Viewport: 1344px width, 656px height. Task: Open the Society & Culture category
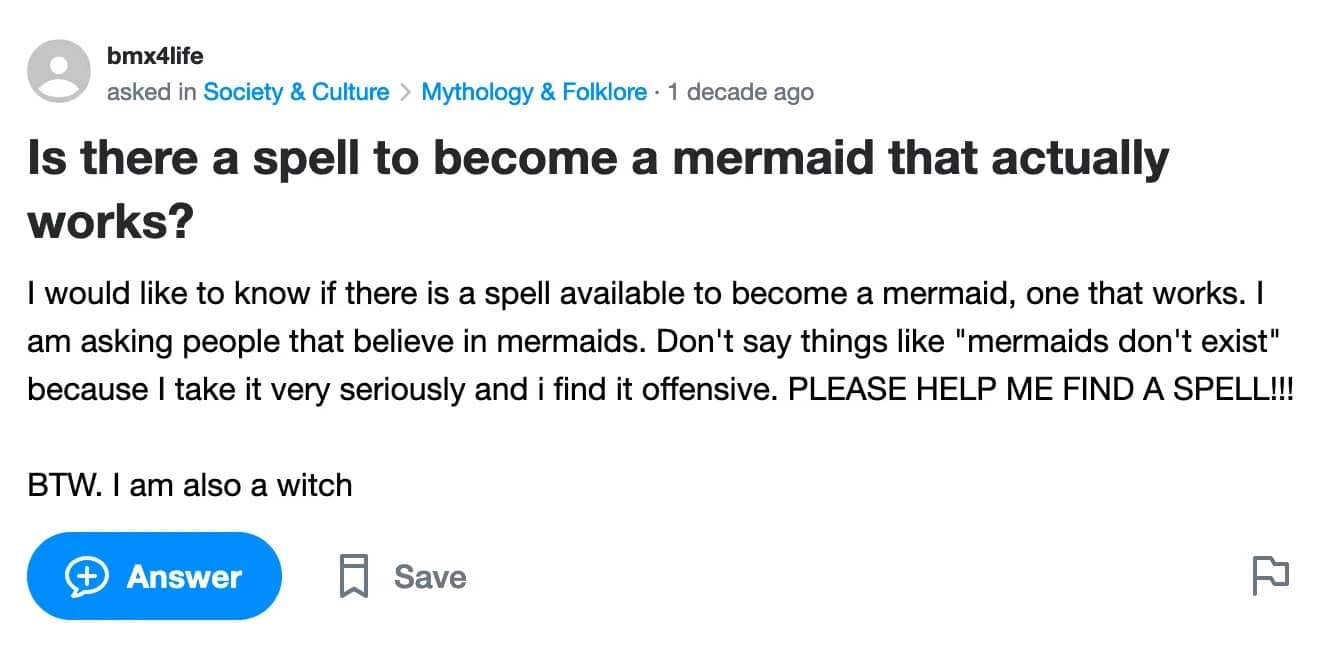point(296,92)
